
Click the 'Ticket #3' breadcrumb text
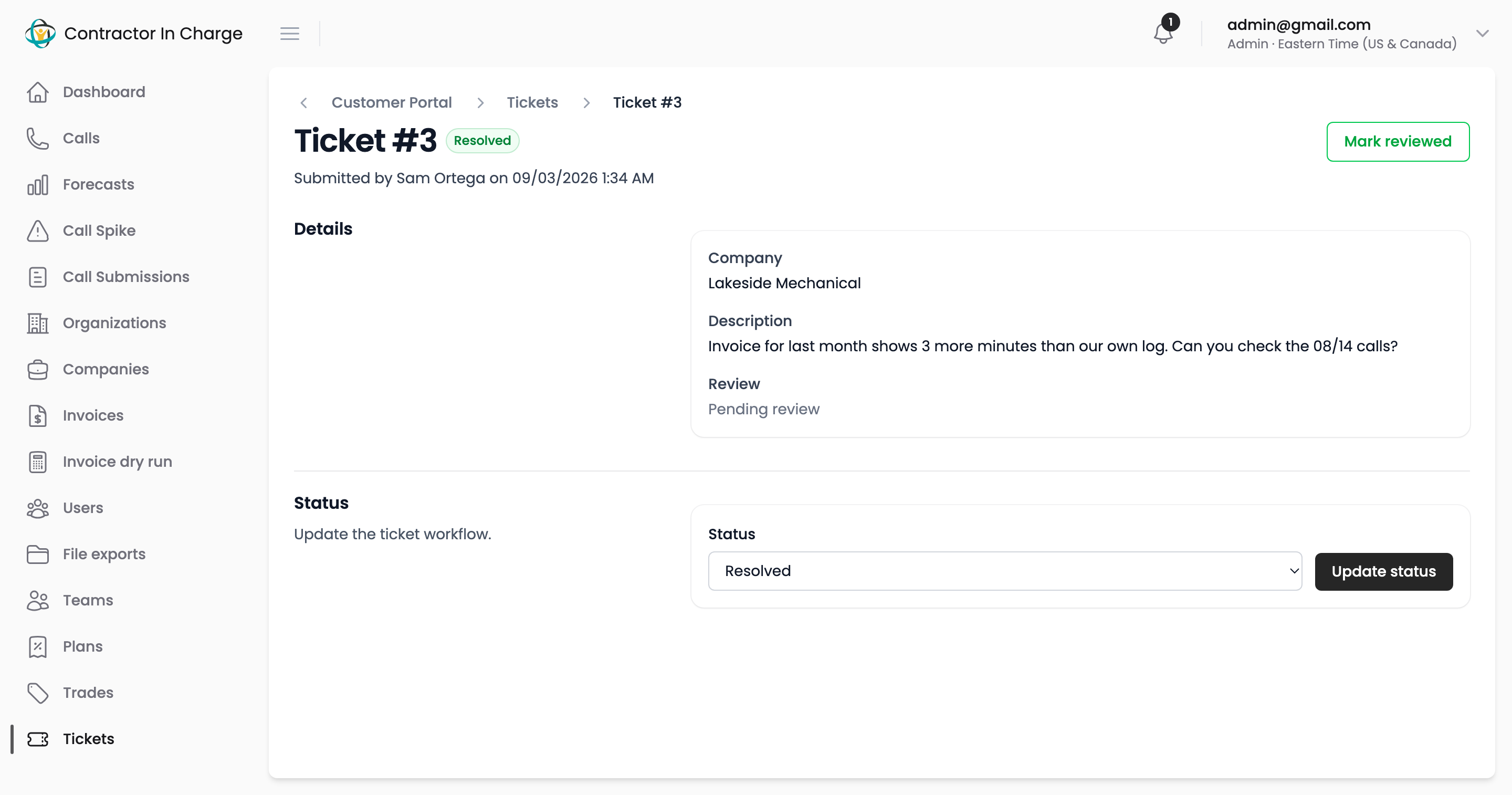point(647,103)
